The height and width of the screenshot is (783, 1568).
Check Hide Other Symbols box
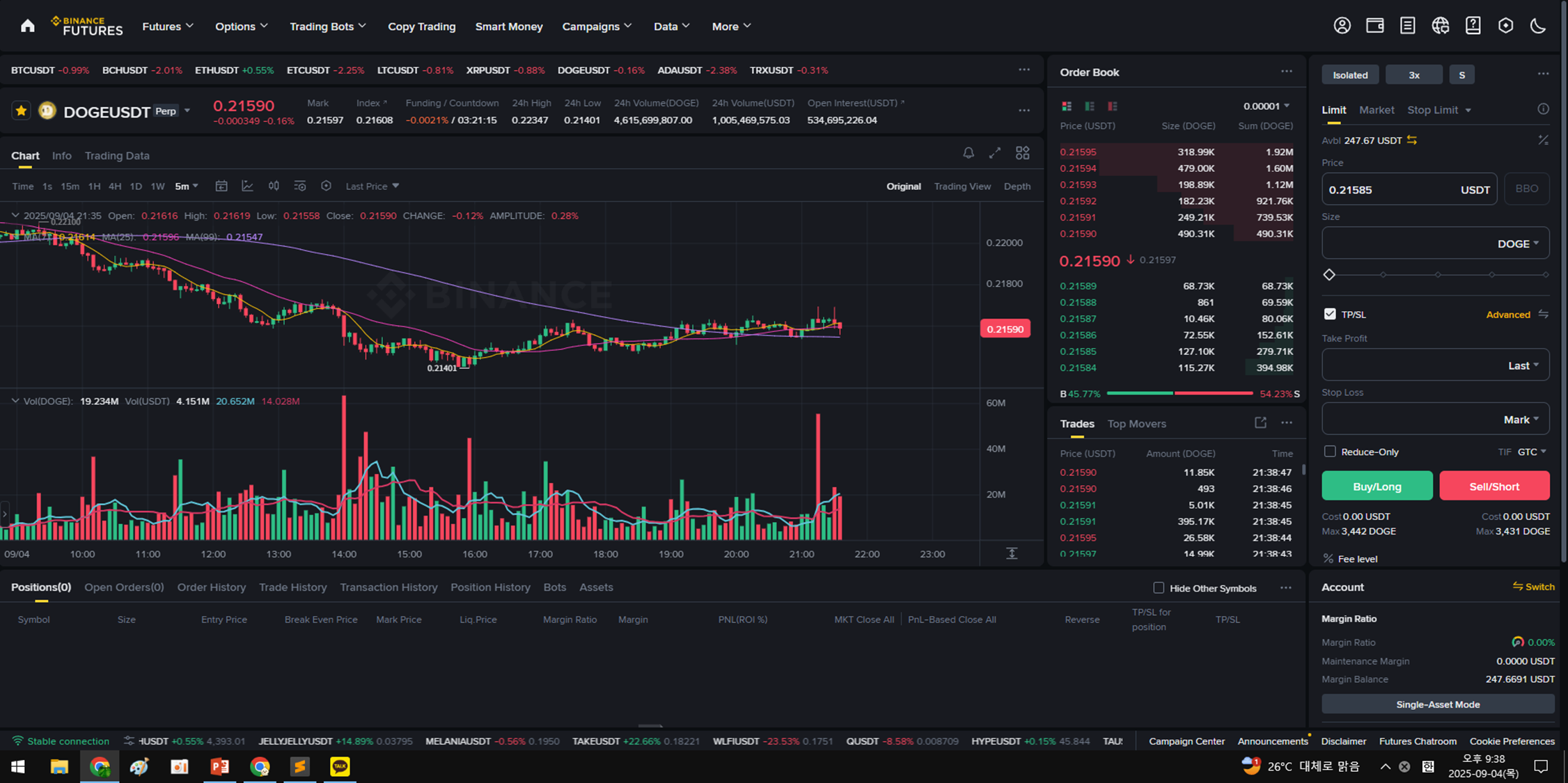point(1159,588)
